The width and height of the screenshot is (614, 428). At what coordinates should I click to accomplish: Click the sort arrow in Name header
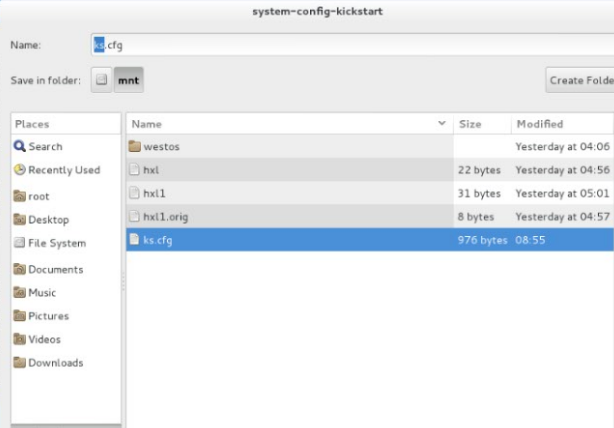click(442, 123)
